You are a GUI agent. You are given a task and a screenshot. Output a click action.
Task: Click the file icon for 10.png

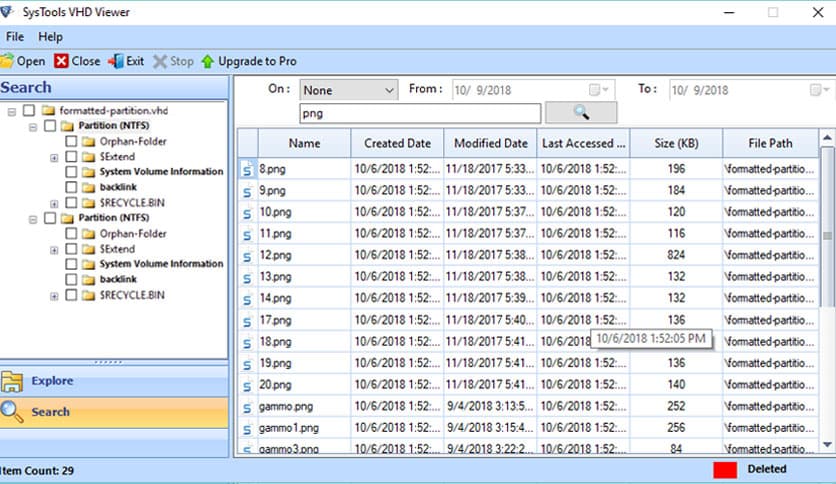(247, 213)
